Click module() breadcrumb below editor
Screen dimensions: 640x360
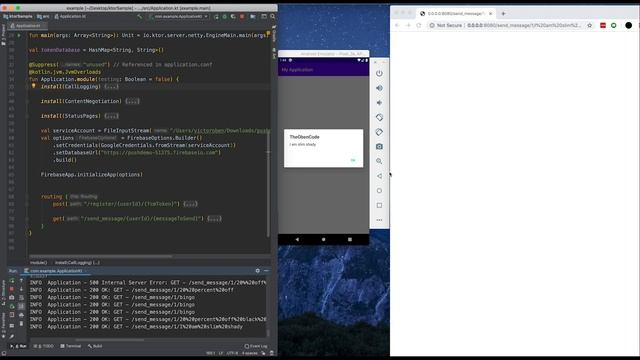(x=38, y=262)
